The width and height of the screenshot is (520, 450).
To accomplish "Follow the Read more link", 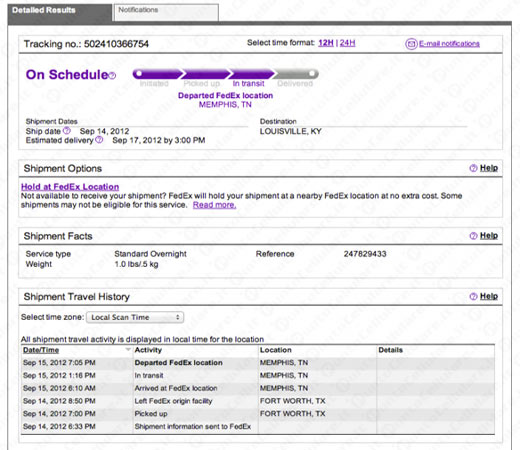I will click(214, 205).
